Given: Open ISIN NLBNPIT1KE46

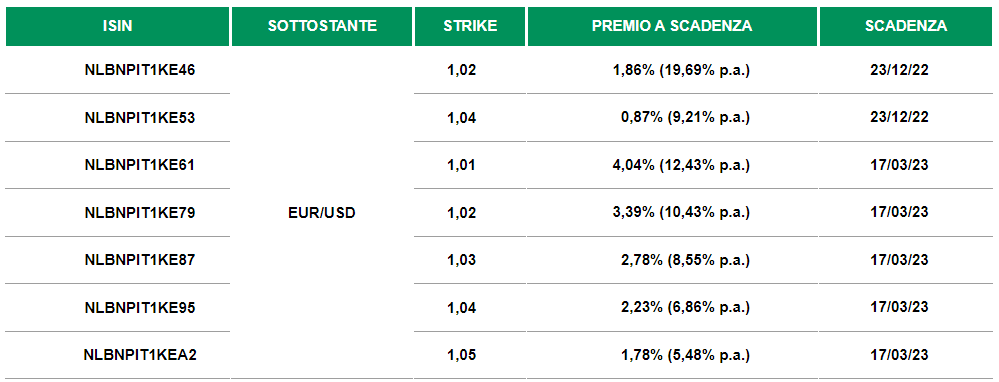Looking at the screenshot, I should [140, 70].
